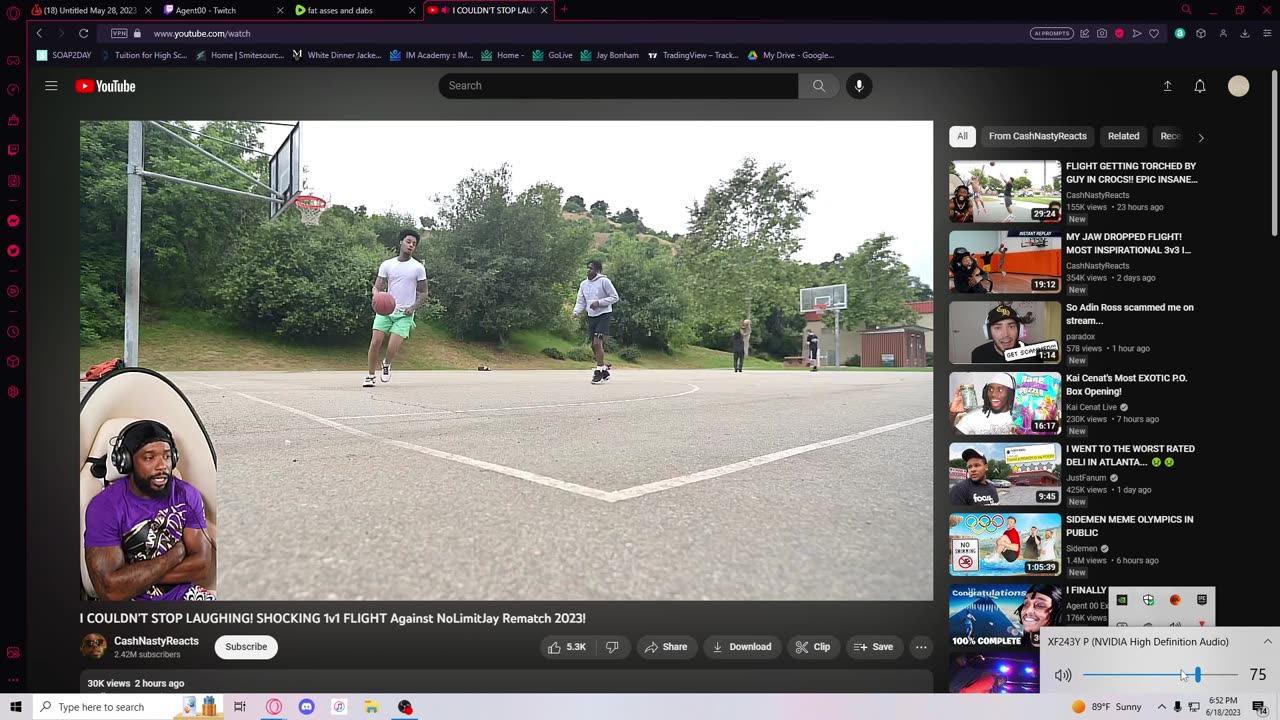The height and width of the screenshot is (720, 1280).
Task: Click the address bar URL youtube.com/watch
Action: click(202, 33)
